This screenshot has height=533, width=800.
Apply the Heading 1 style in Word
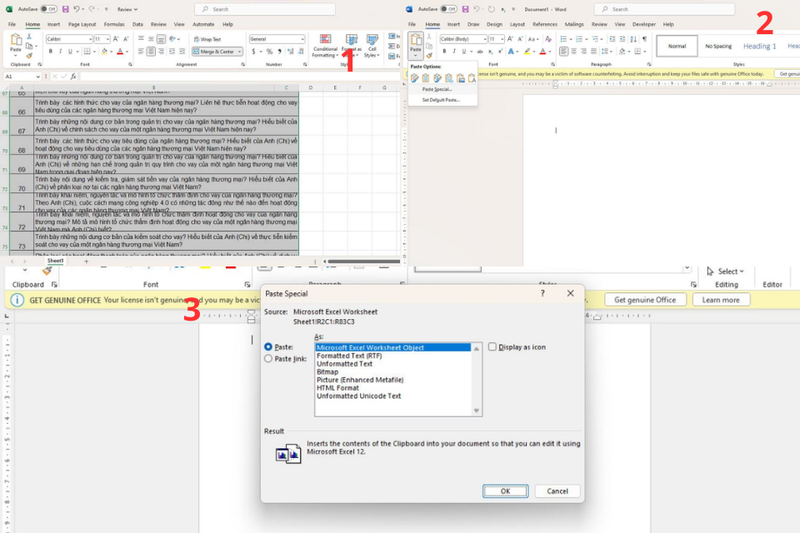[x=759, y=46]
